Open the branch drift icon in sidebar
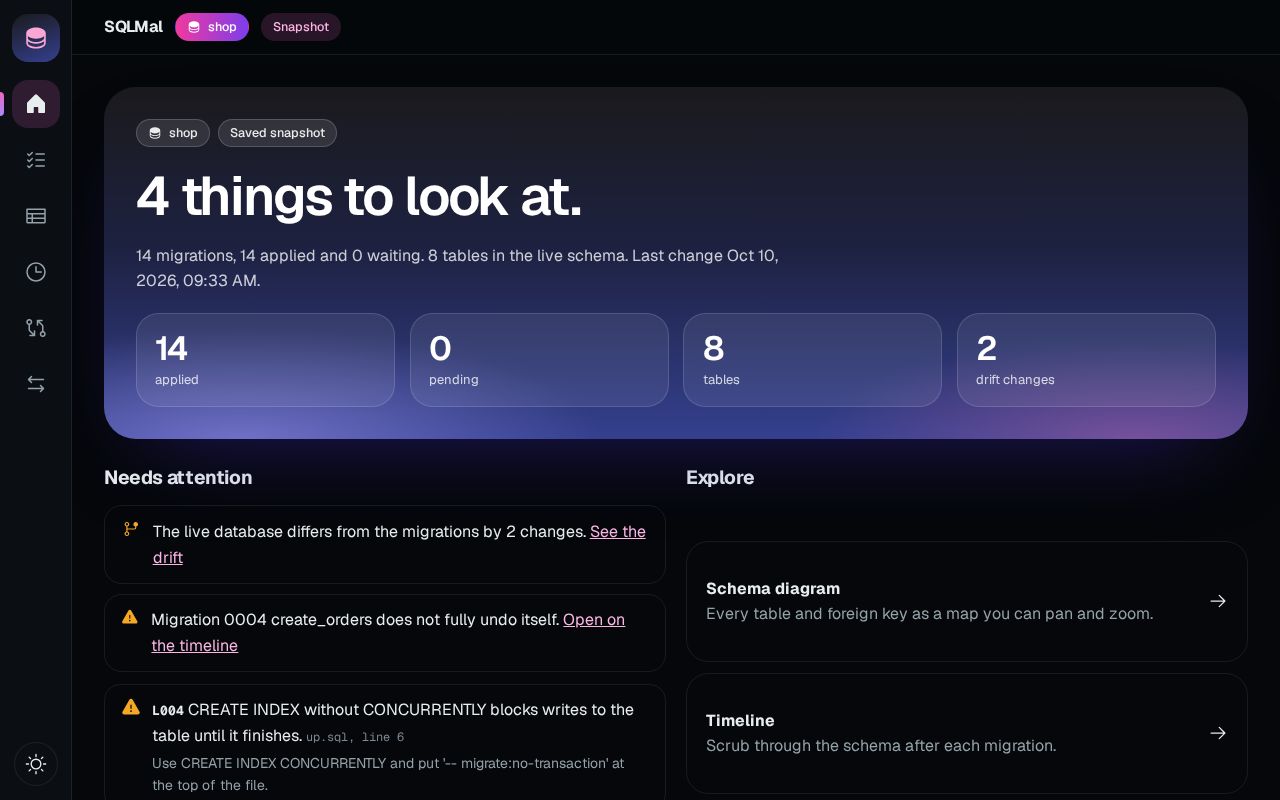Viewport: 1280px width, 800px height. click(36, 328)
